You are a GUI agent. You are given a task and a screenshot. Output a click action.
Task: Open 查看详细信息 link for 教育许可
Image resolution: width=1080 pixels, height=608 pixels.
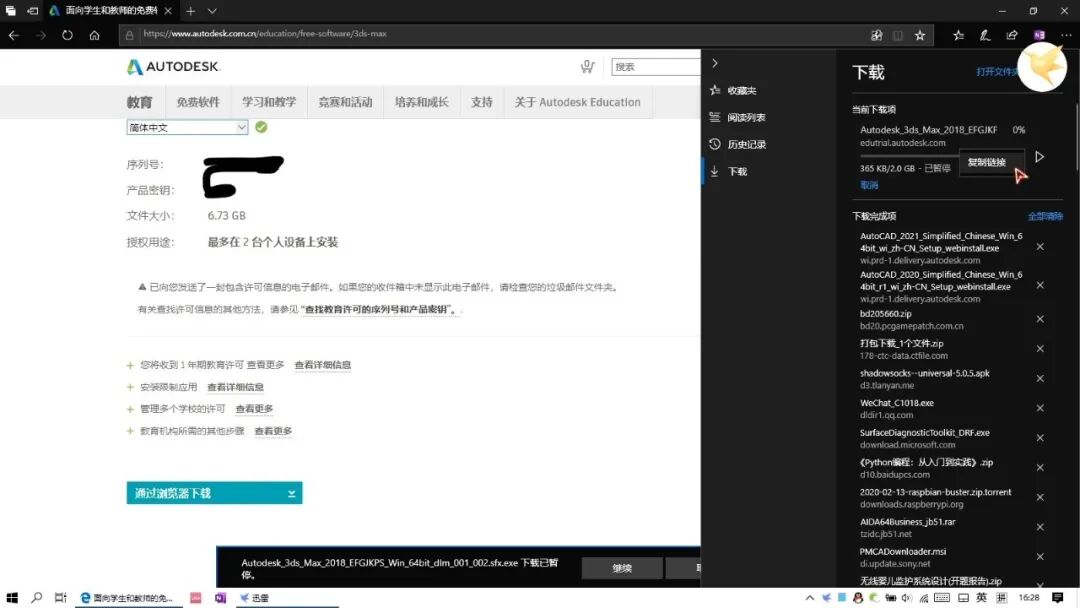click(322, 365)
